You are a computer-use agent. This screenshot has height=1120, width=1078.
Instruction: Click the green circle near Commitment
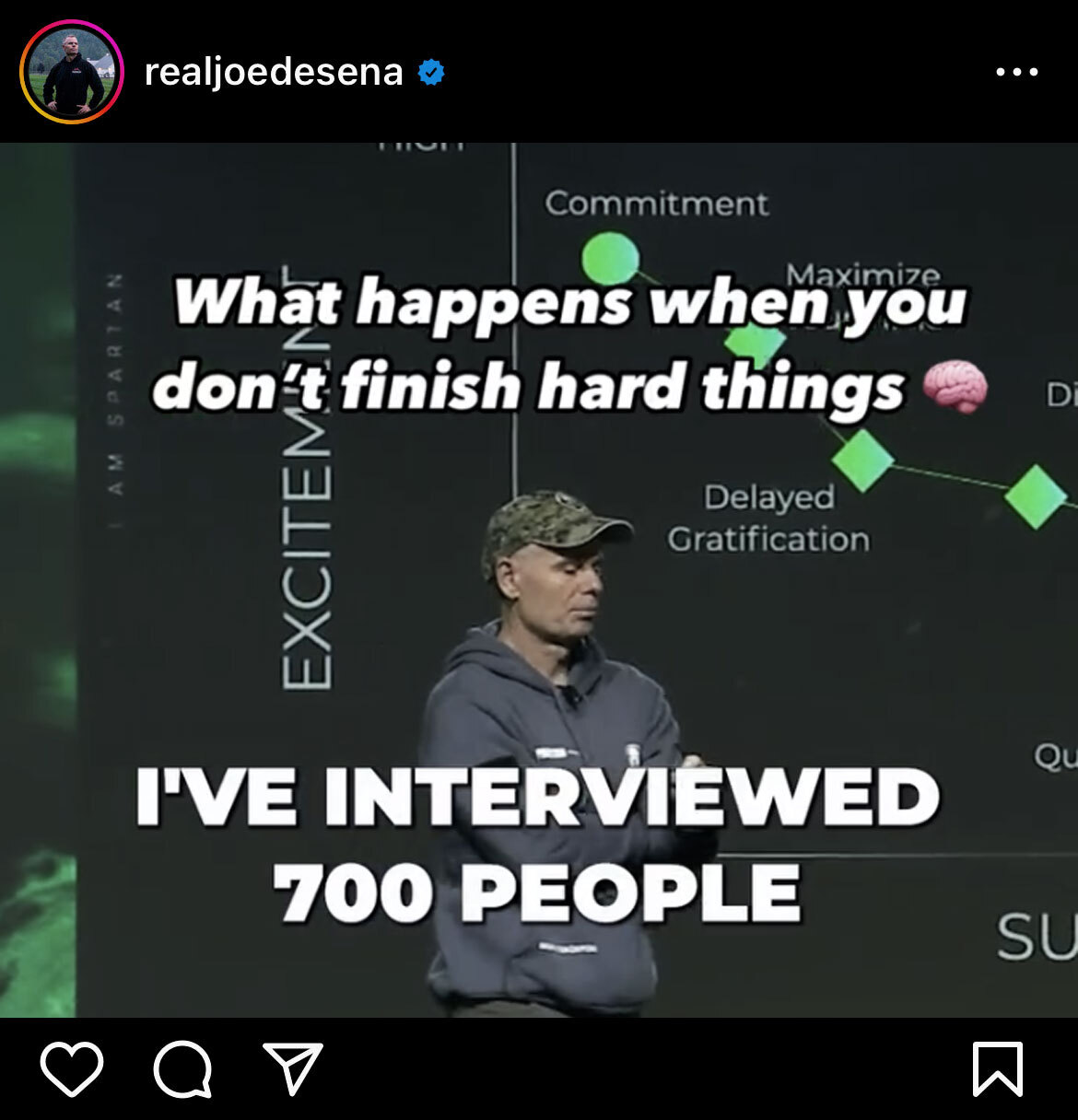click(x=610, y=259)
